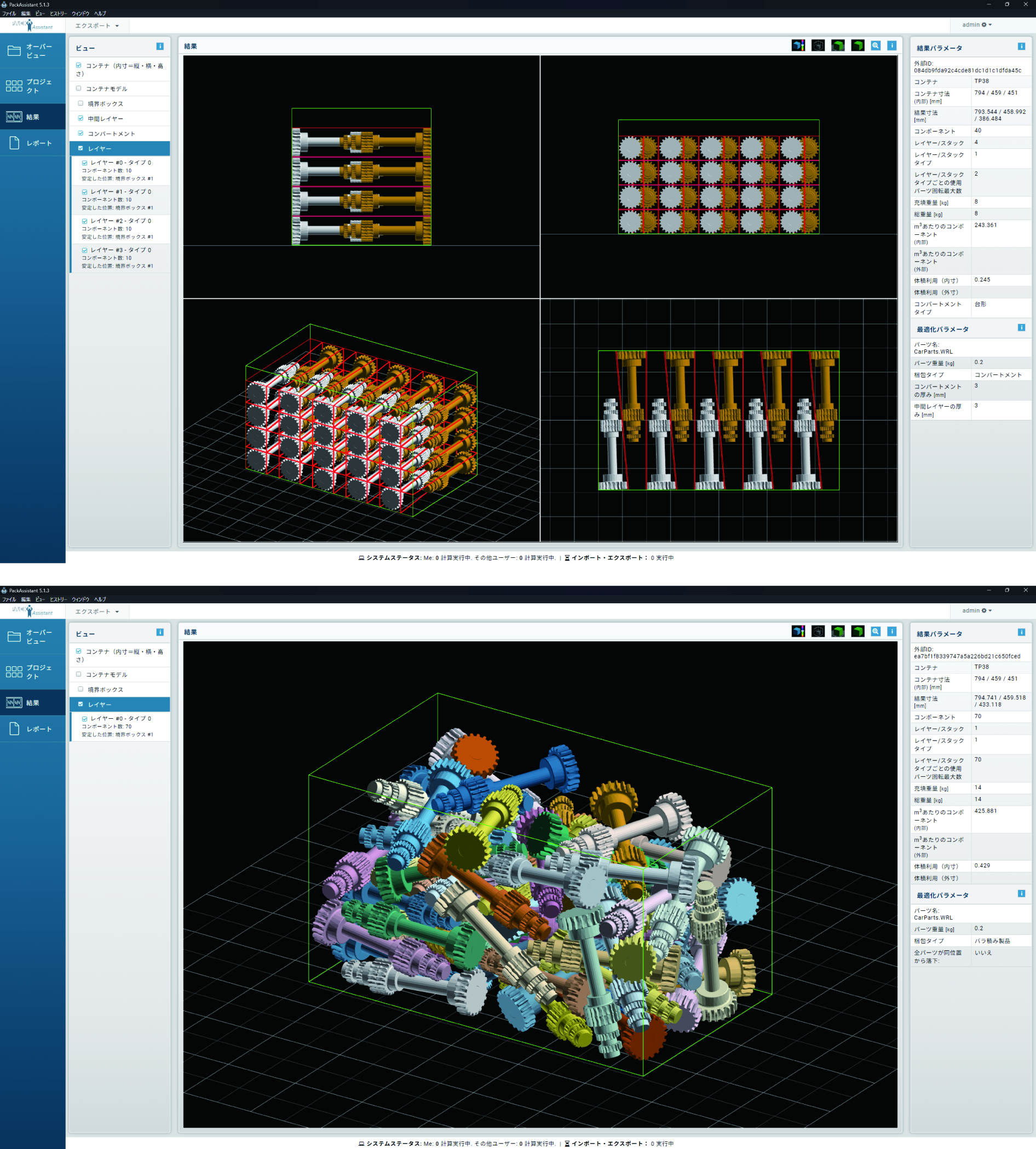Screen dimensions: 1036x1149
Task: Enable 境界ボックス checkbox in the lower window
Action: tap(81, 689)
